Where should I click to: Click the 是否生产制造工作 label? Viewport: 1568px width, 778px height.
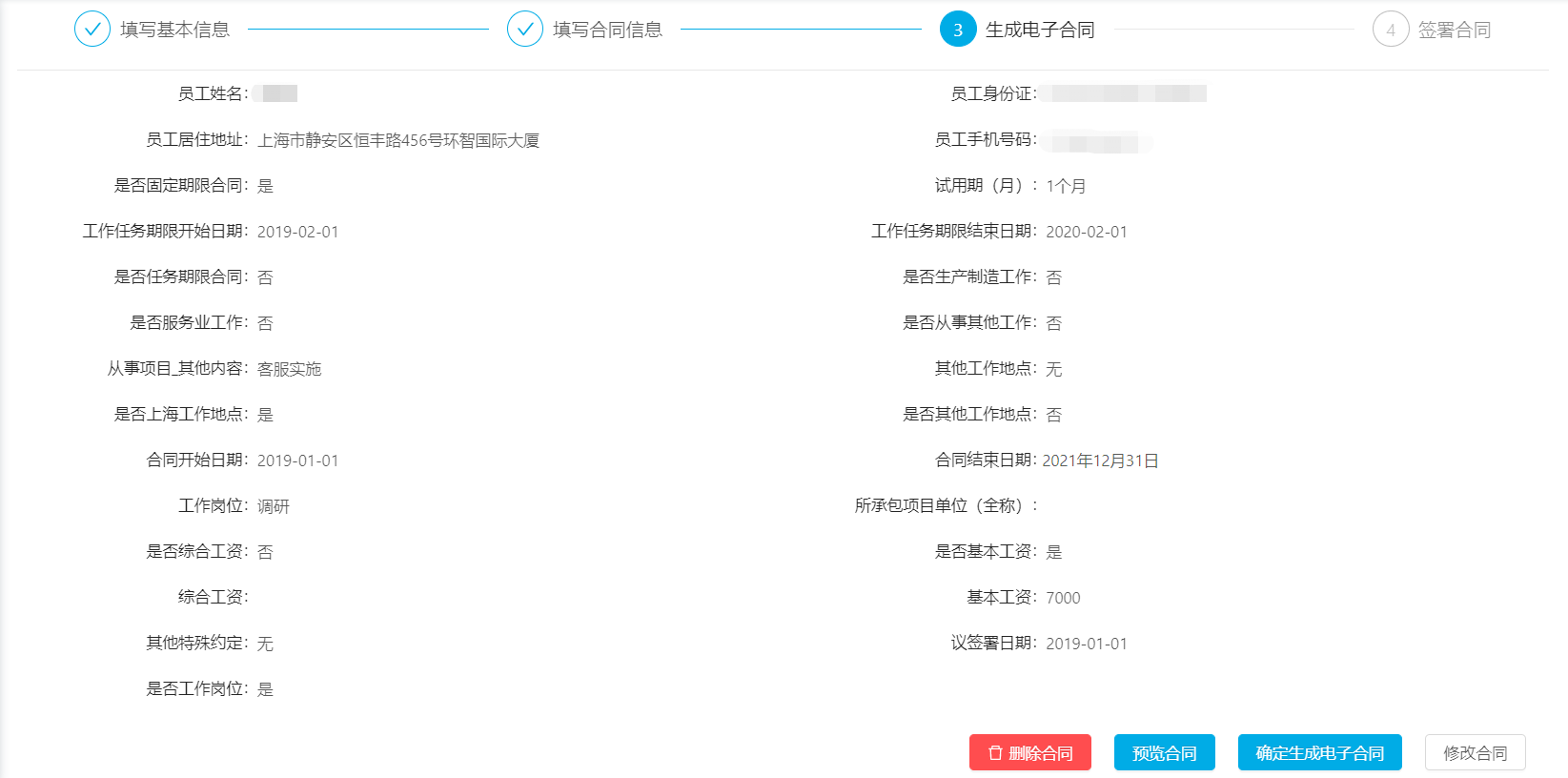coord(970,277)
